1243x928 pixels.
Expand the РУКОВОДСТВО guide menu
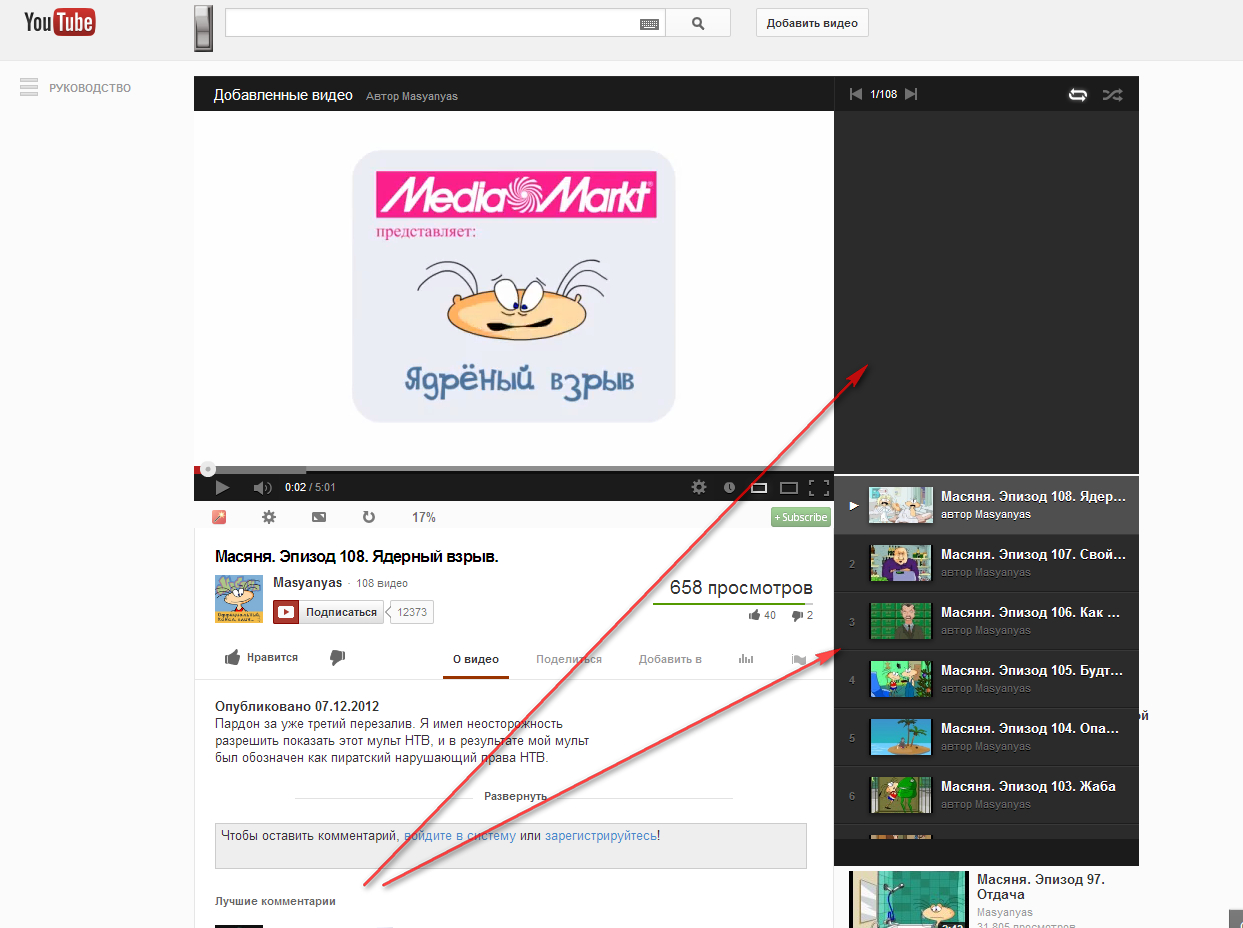tap(75, 88)
